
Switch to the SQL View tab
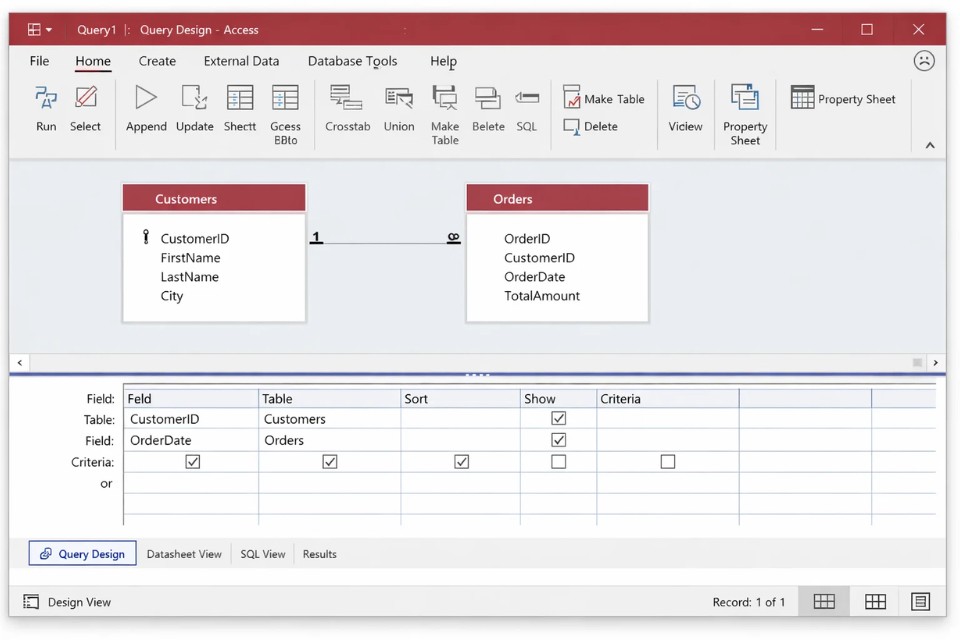[263, 554]
